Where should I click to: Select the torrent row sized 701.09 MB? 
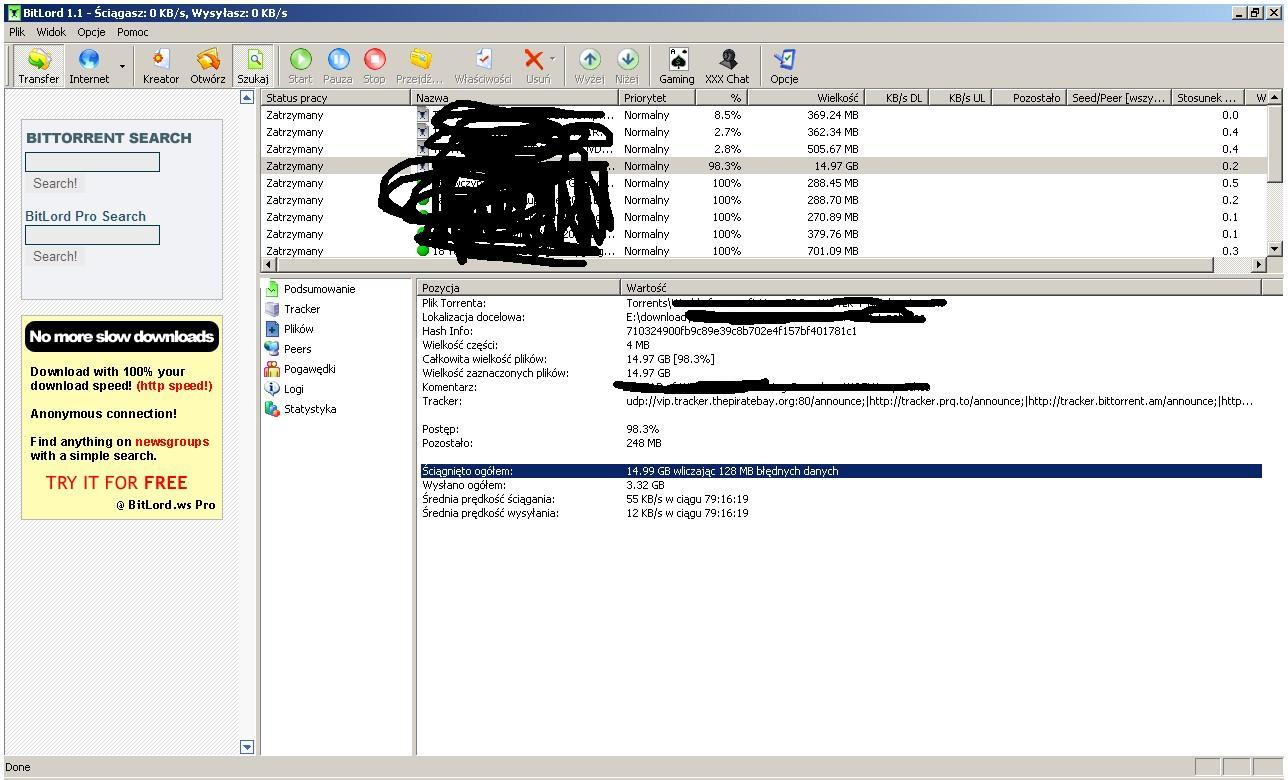coord(764,251)
